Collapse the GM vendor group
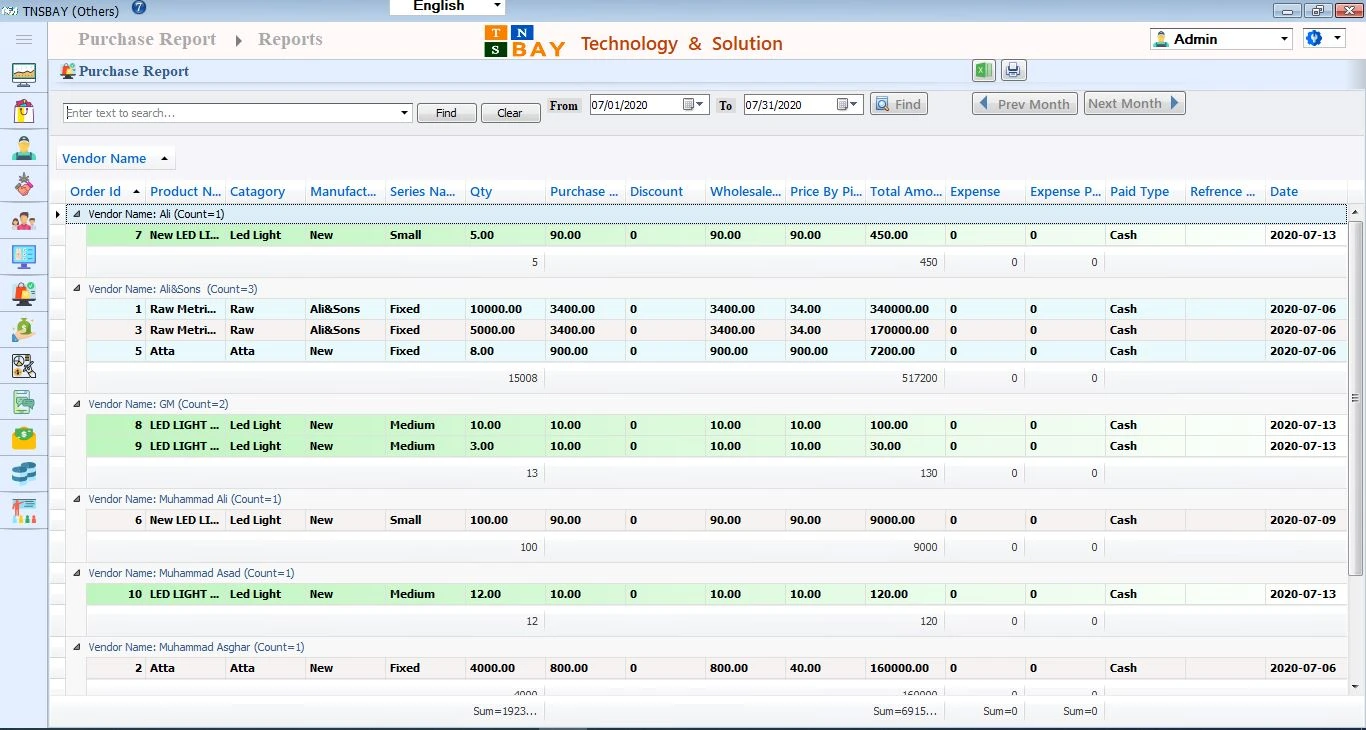 click(77, 404)
